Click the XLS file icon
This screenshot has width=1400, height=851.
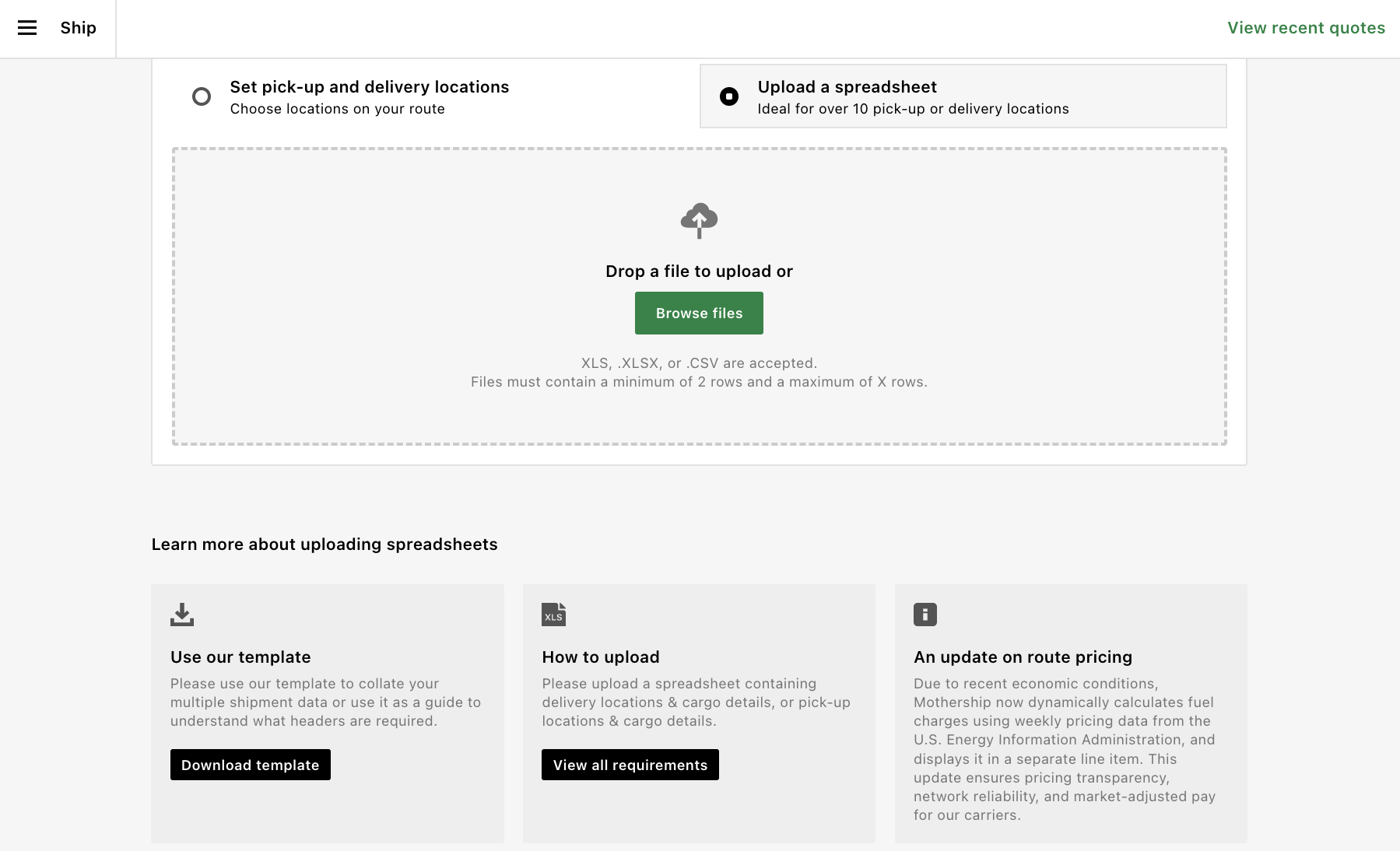[x=554, y=615]
